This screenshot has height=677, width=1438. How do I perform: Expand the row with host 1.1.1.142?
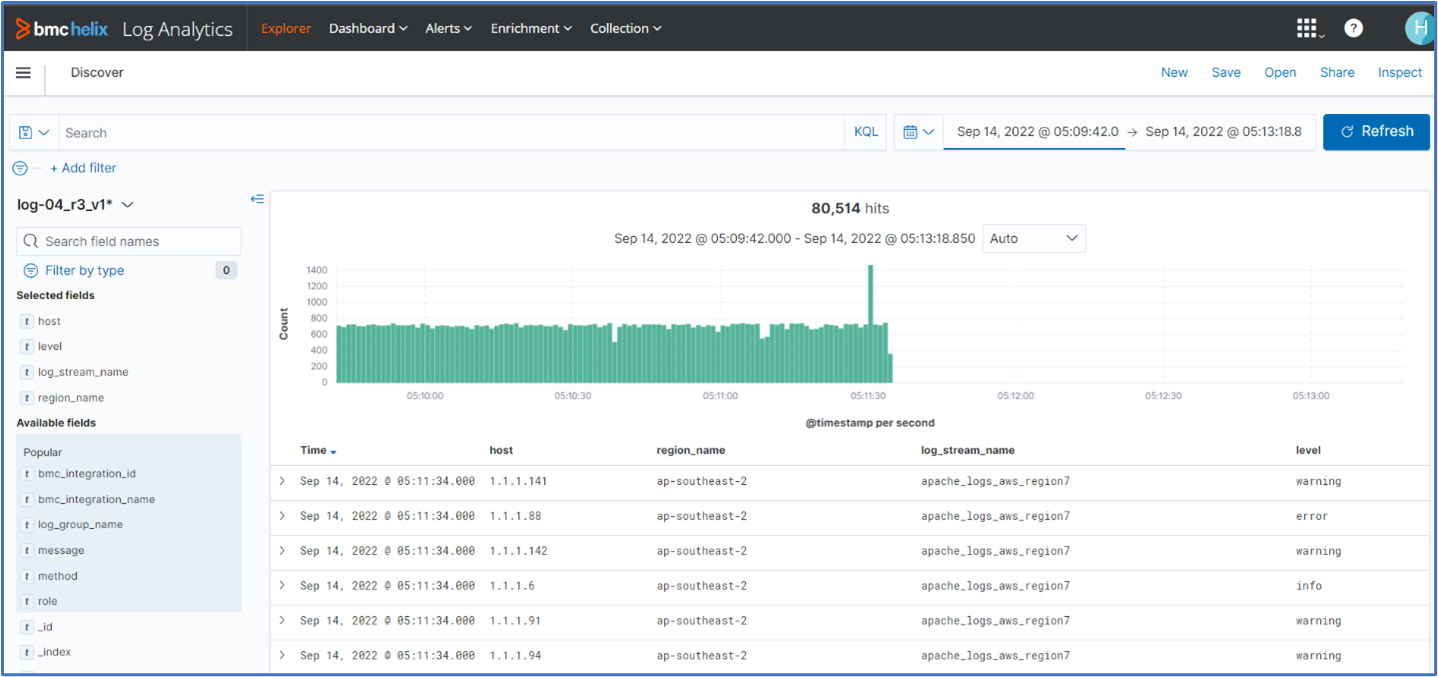click(x=282, y=551)
